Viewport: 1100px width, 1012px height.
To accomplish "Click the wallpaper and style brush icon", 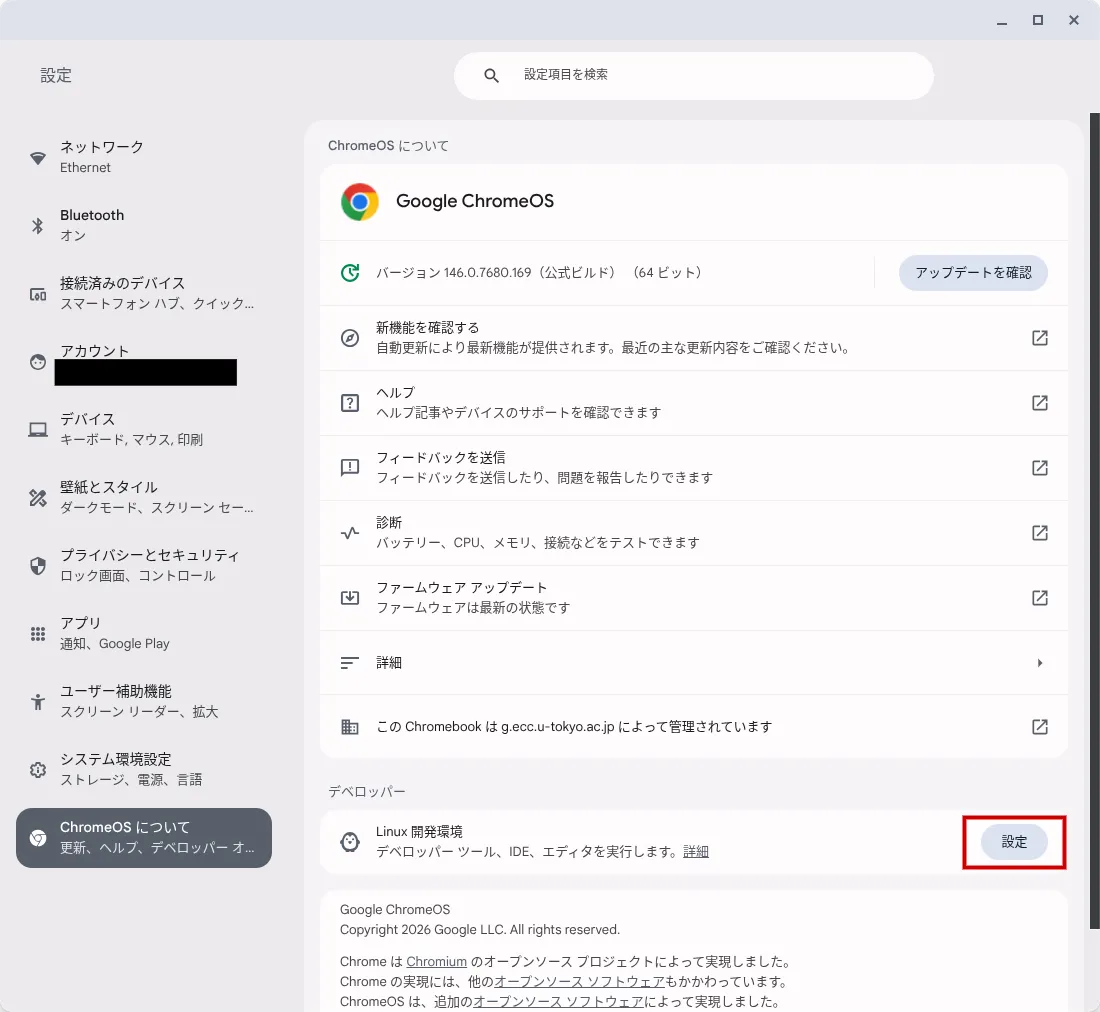I will [38, 498].
